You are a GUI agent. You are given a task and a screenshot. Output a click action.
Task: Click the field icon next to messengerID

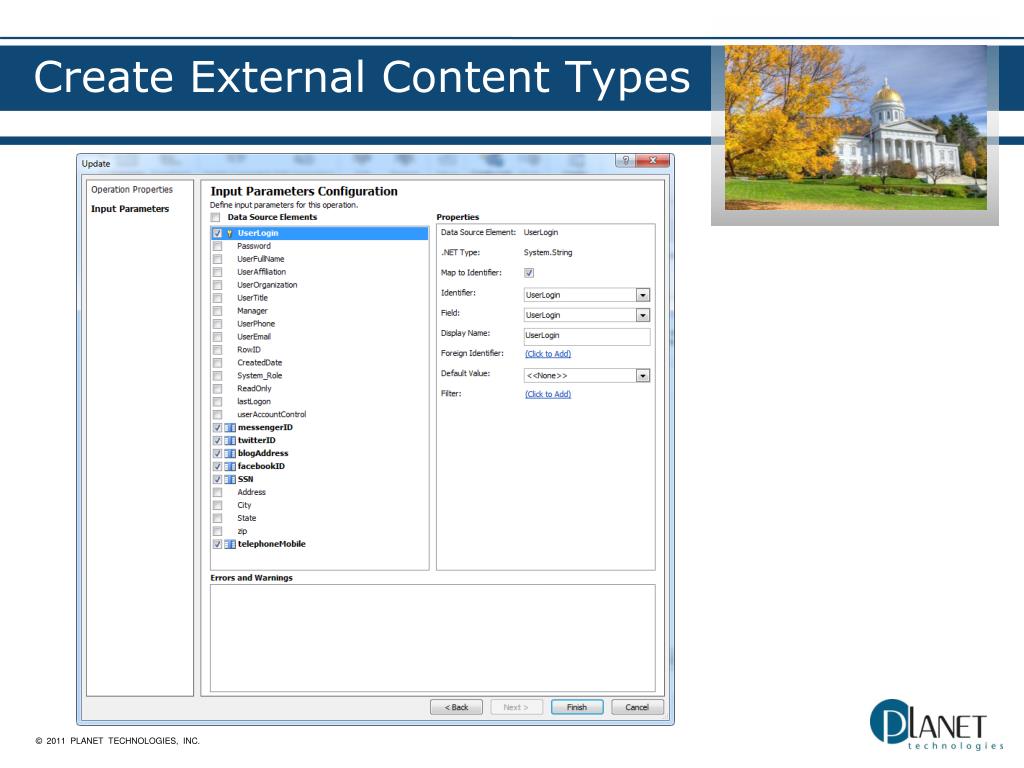tap(230, 427)
